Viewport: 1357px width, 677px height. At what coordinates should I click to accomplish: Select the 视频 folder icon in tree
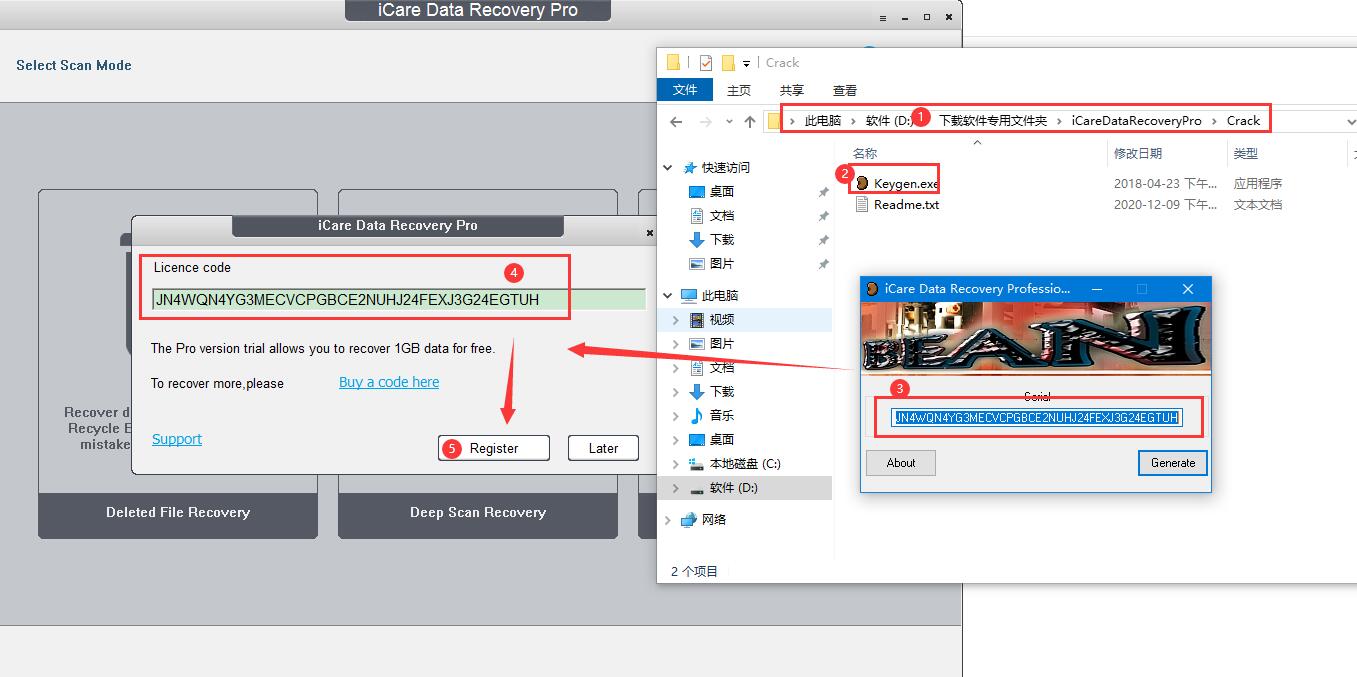[x=697, y=320]
